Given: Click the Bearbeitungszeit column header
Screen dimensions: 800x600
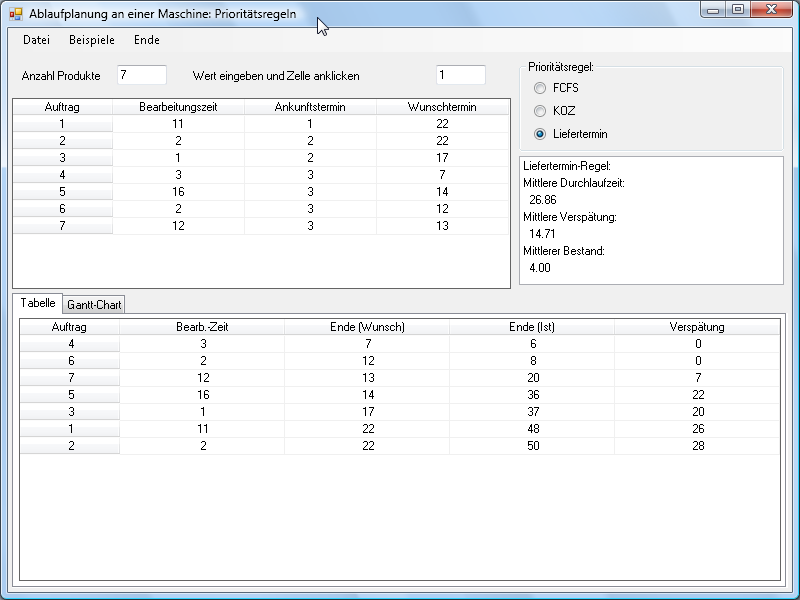Looking at the screenshot, I should coord(178,107).
